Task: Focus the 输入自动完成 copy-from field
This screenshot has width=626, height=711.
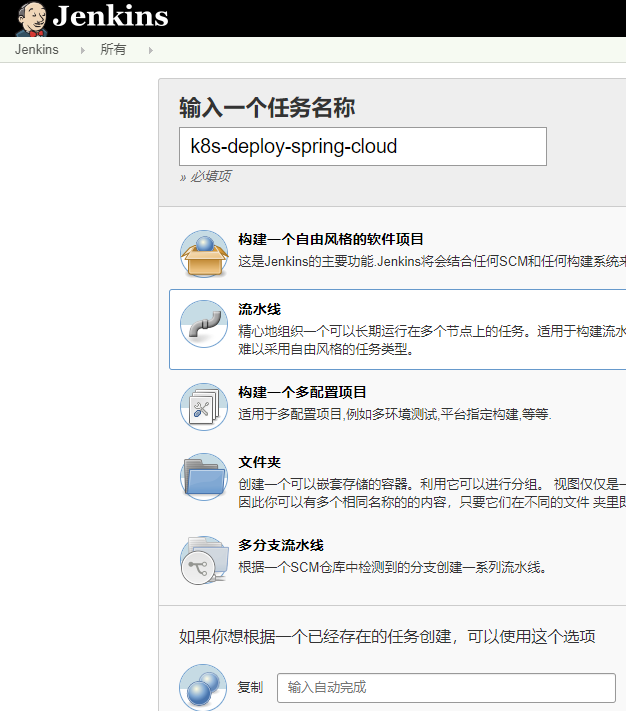Action: 446,688
